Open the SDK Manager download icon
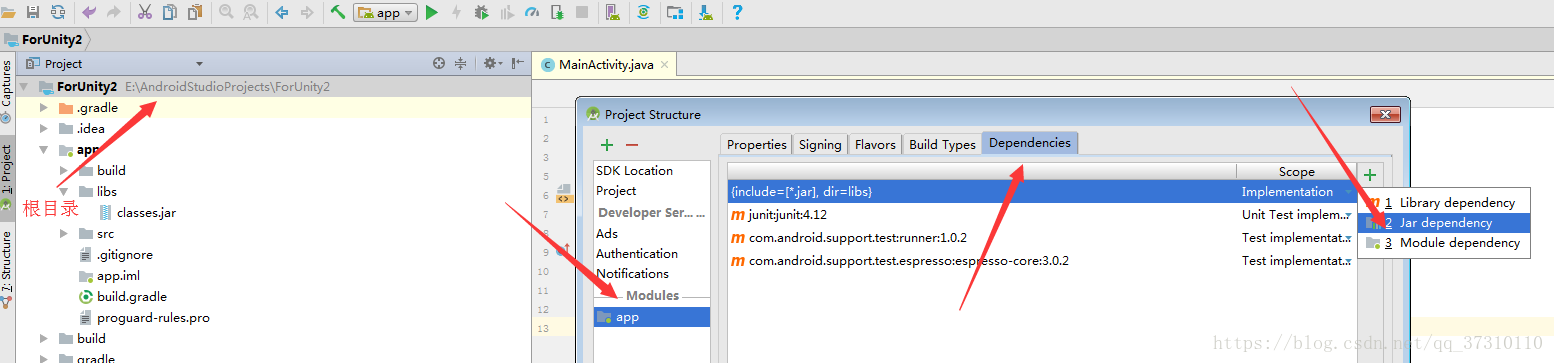The width and height of the screenshot is (1554, 363). tap(706, 12)
